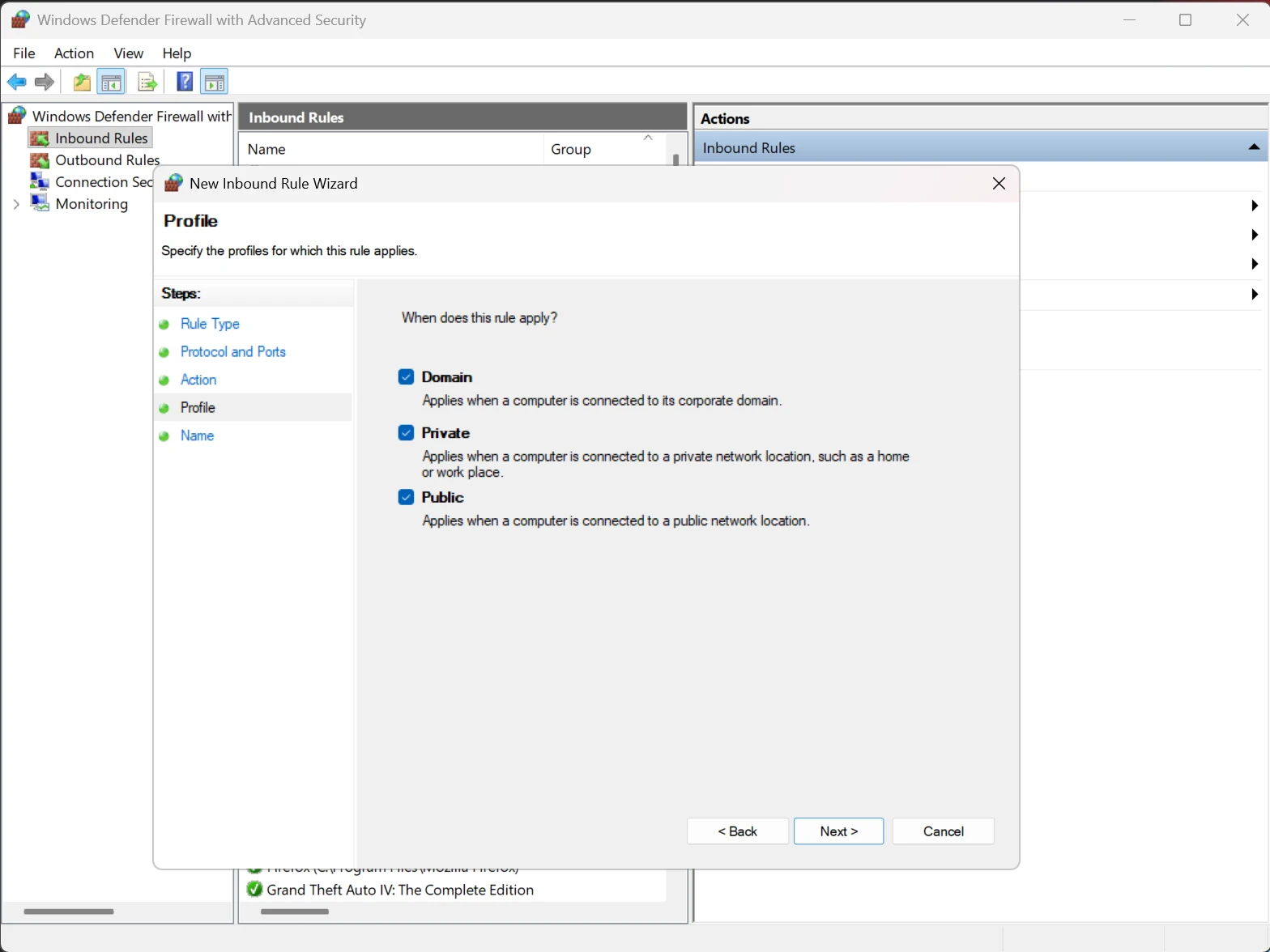Uncheck the Public profile checkbox
This screenshot has height=952, width=1270.
(x=407, y=497)
